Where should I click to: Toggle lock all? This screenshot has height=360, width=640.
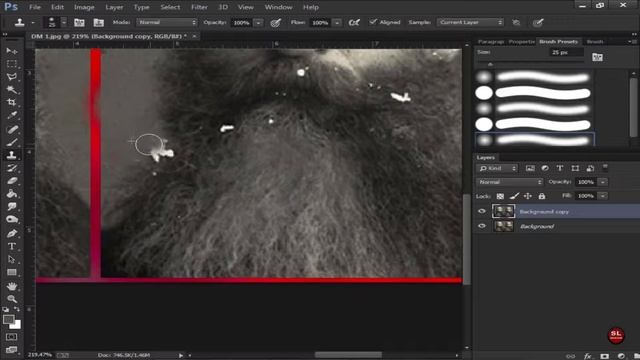[x=542, y=196]
